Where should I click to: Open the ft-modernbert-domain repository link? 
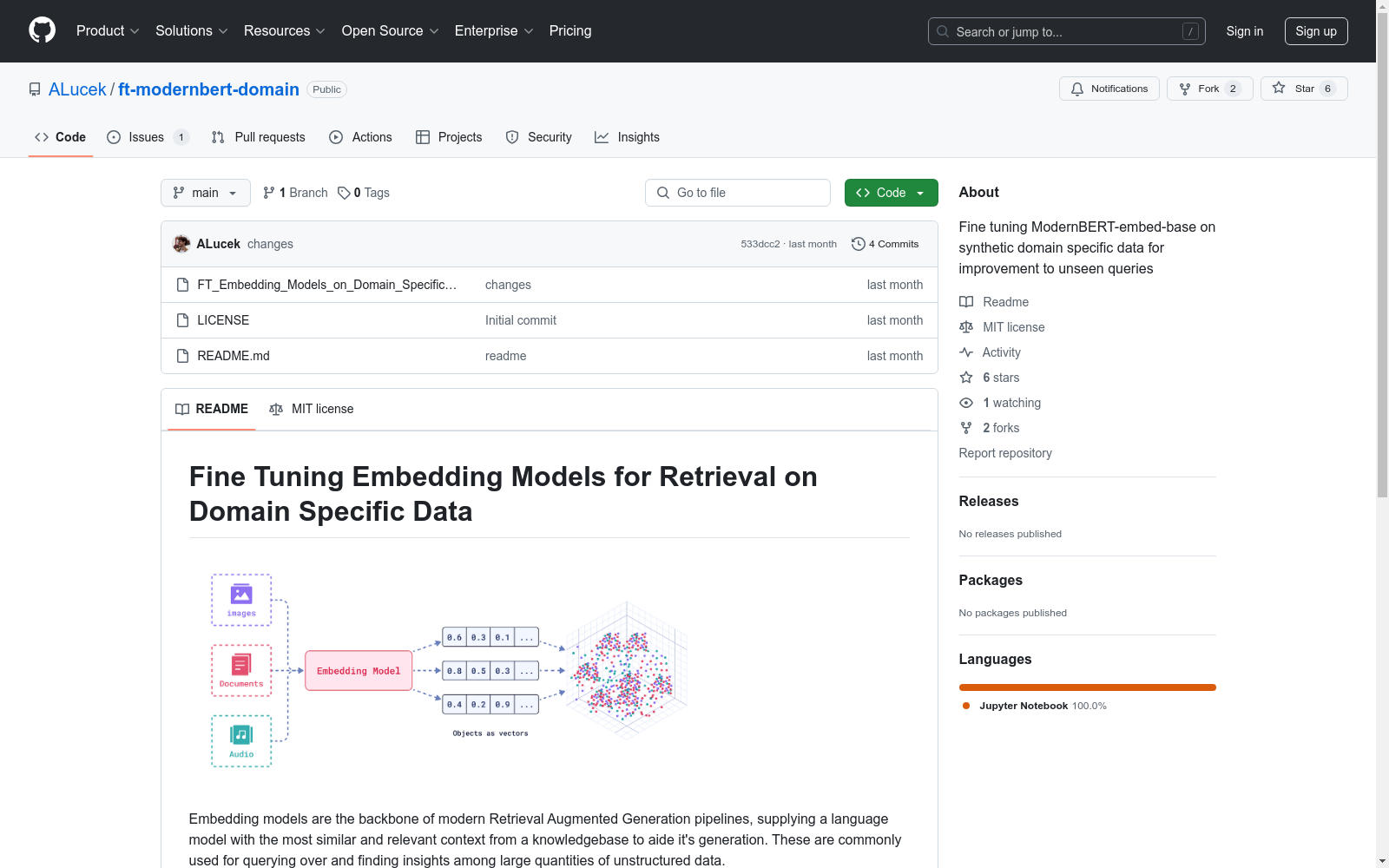[x=208, y=89]
